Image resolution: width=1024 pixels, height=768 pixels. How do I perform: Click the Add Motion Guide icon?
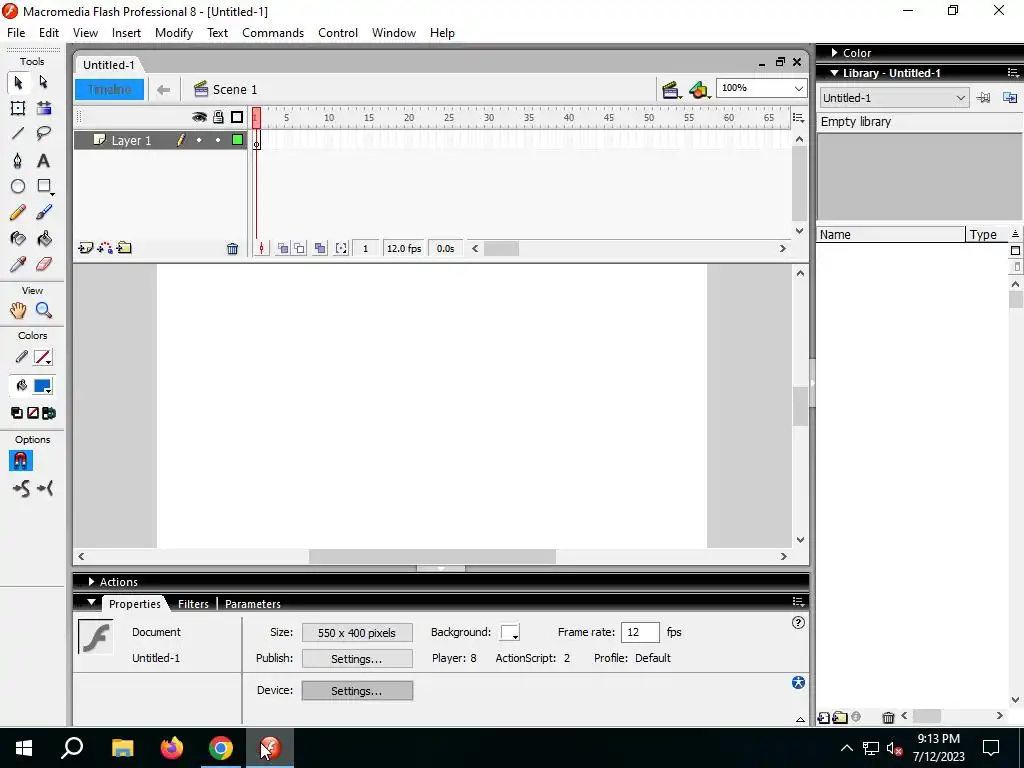point(104,248)
